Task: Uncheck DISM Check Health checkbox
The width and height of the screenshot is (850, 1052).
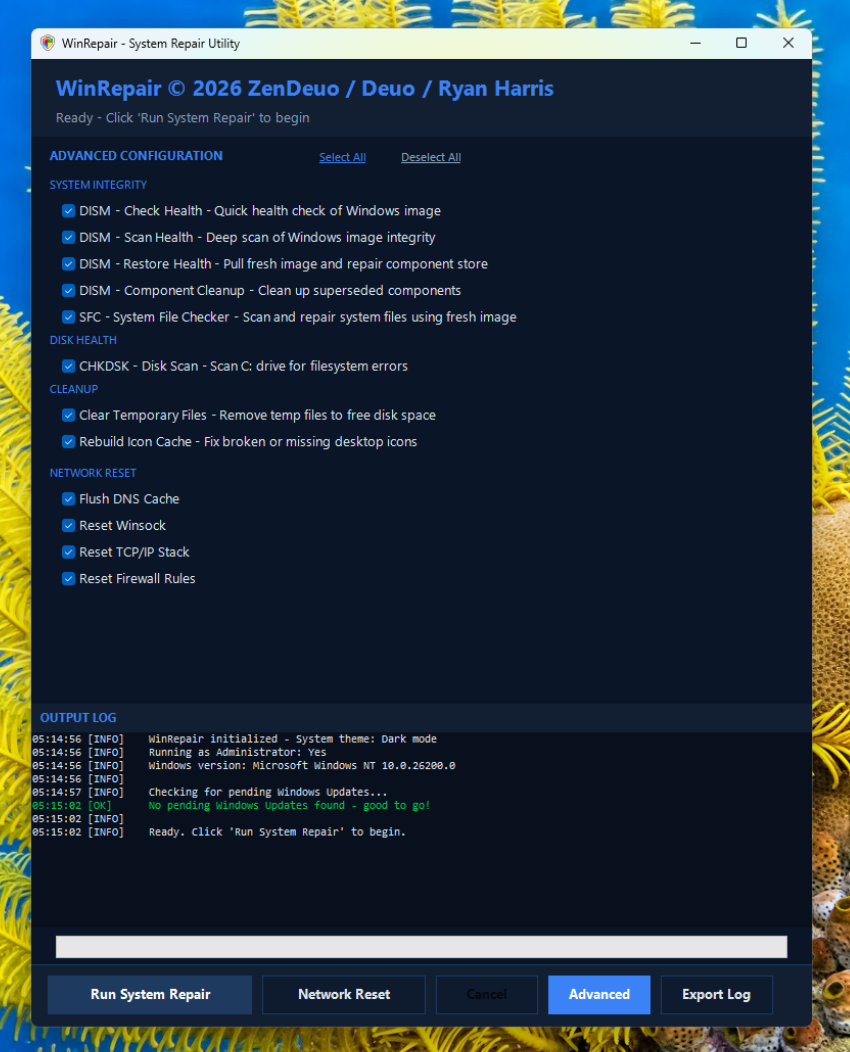Action: point(69,211)
